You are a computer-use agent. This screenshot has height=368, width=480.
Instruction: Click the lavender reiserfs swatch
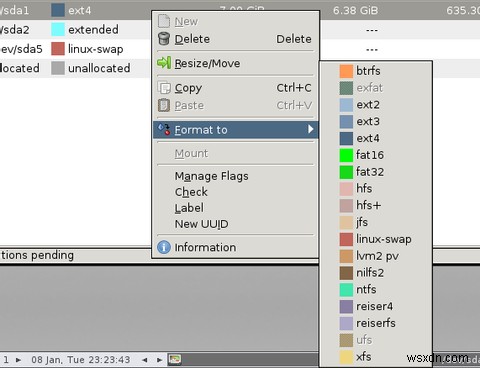click(x=346, y=323)
